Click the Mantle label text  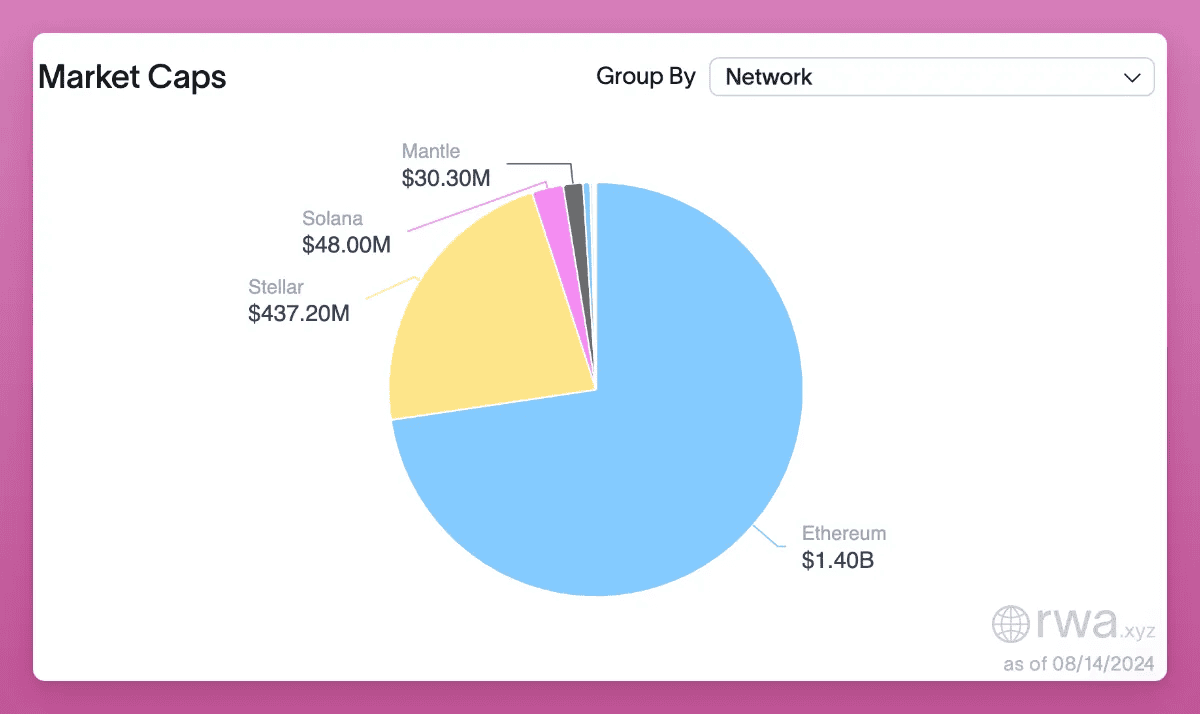pyautogui.click(x=431, y=151)
